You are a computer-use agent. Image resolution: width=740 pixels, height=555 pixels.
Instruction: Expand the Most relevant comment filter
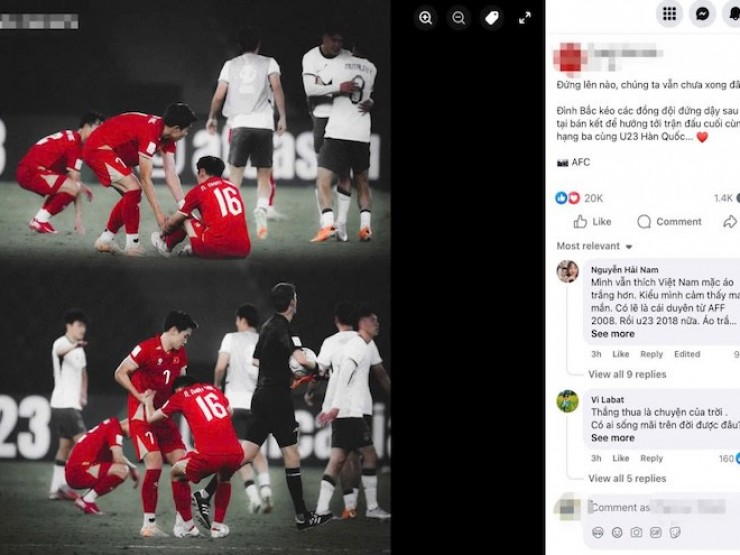[594, 246]
